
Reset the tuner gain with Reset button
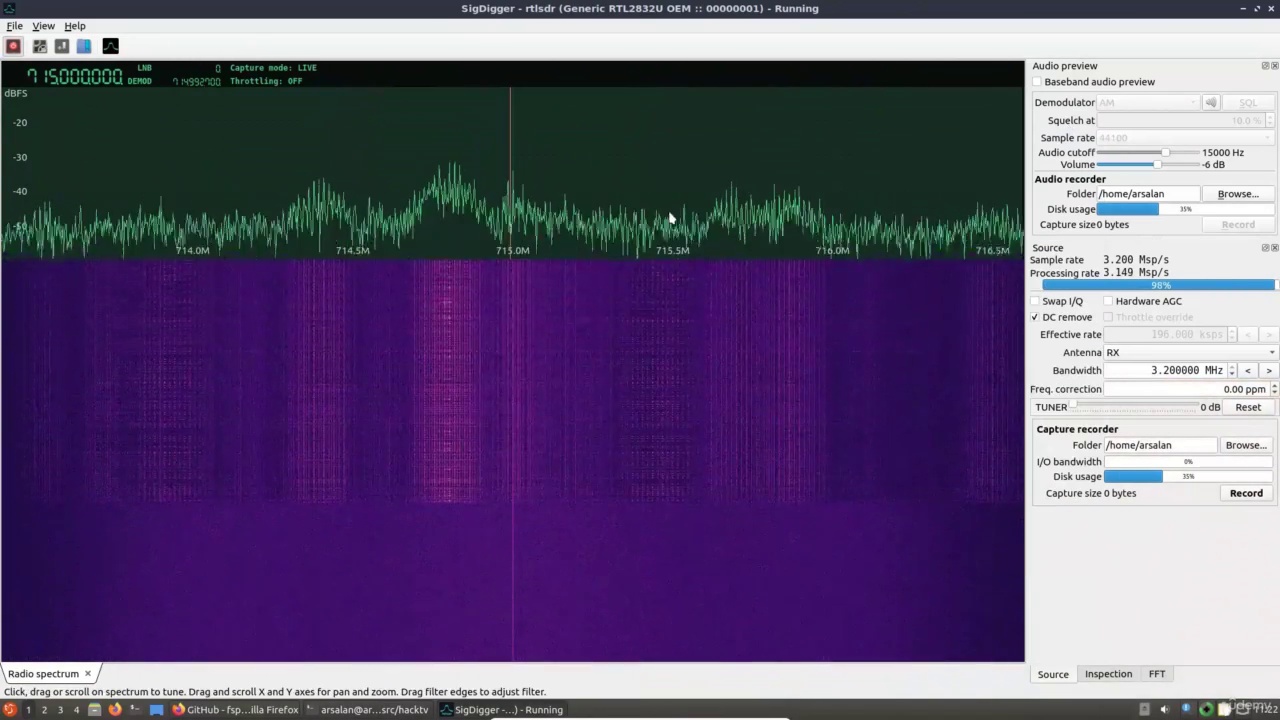tap(1248, 407)
